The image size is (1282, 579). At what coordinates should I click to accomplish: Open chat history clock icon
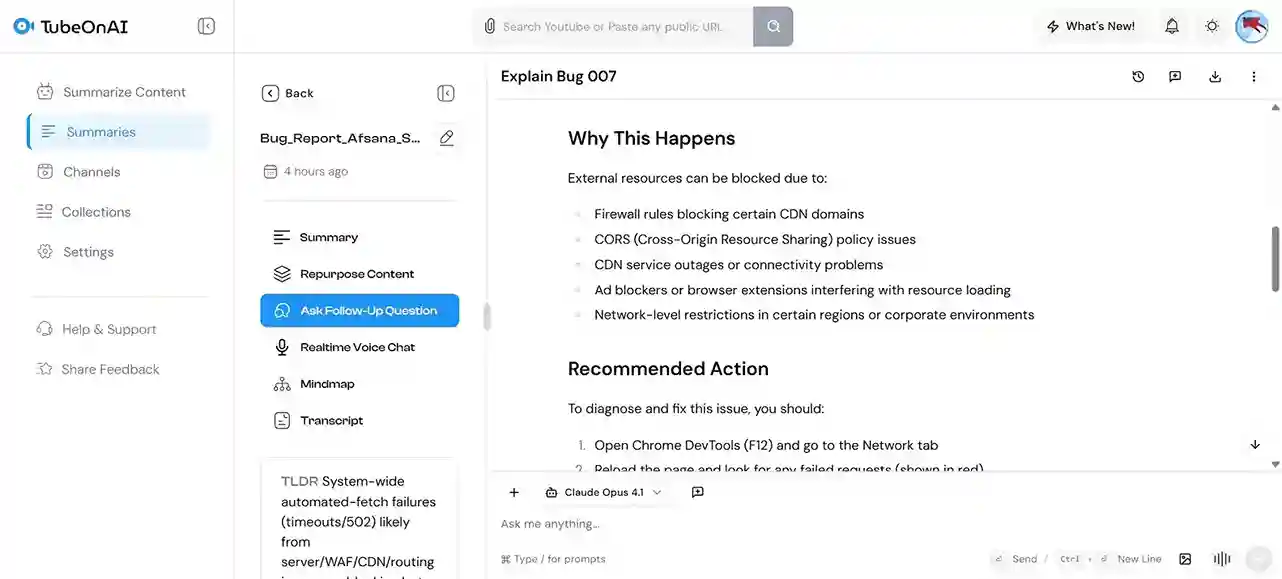click(x=1138, y=77)
